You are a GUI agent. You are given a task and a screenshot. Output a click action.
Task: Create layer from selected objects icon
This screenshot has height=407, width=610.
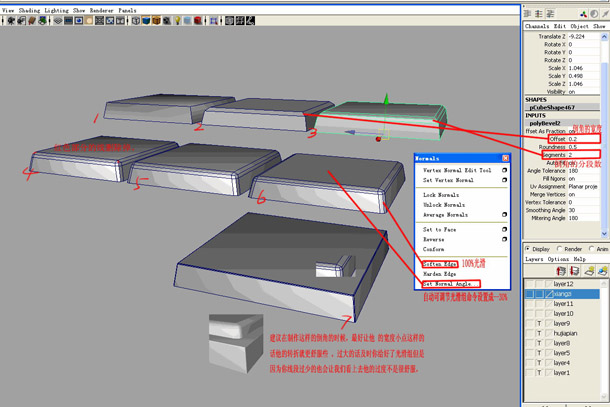[603, 270]
